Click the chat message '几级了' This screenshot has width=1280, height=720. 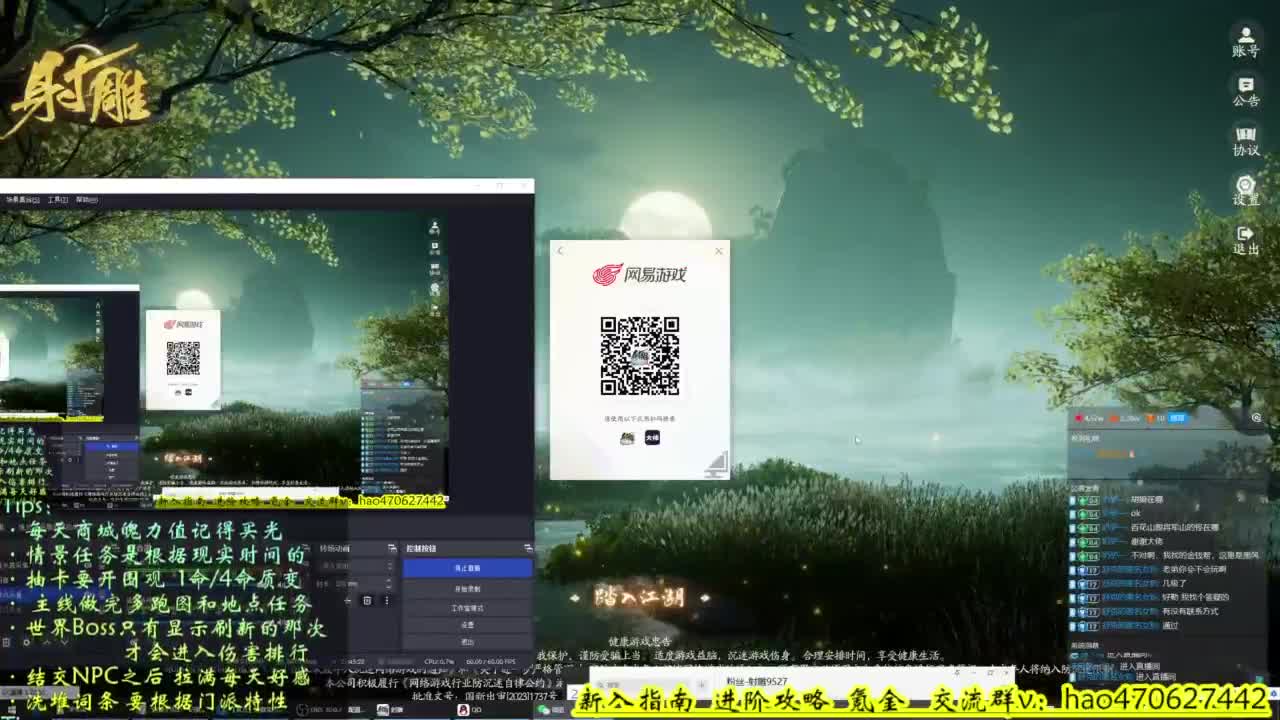click(x=1173, y=583)
